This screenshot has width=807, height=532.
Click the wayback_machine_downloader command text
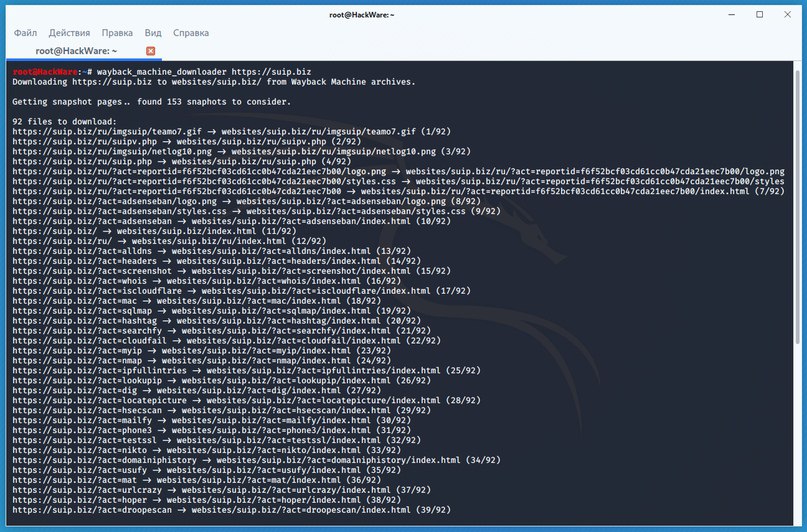[204, 72]
